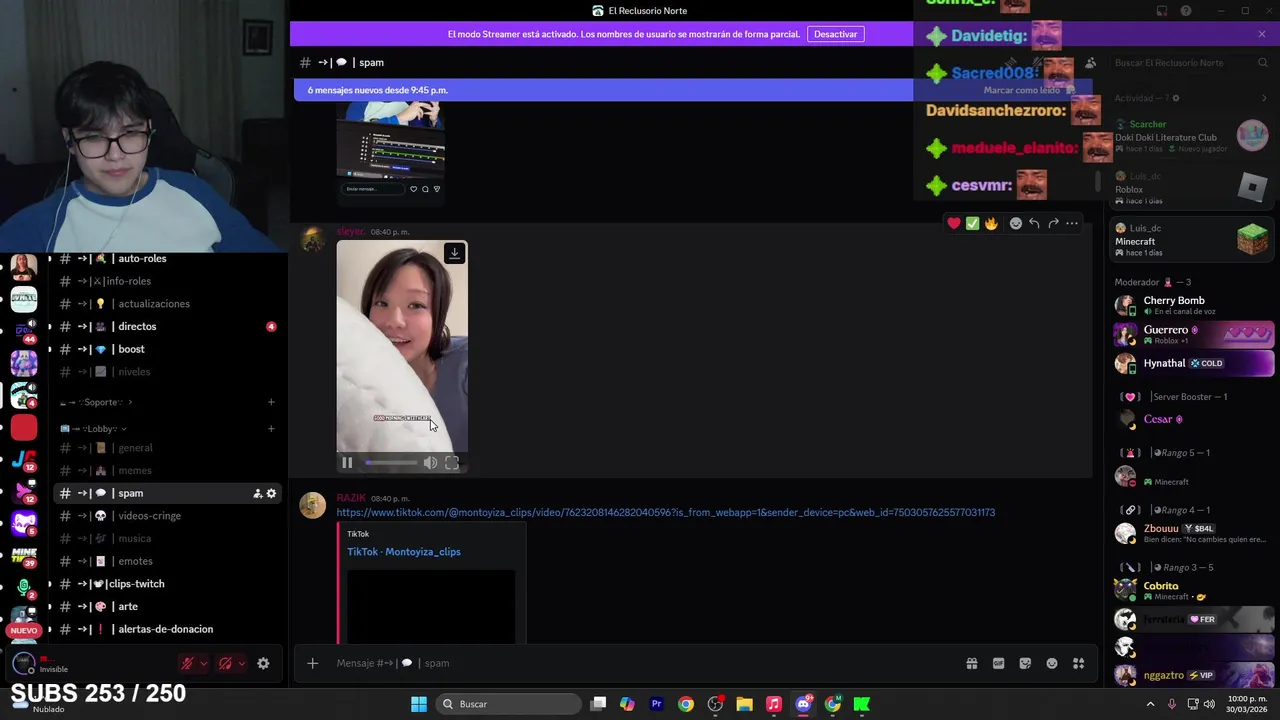Seek on the video progress bar
The image size is (1280, 720).
(391, 463)
